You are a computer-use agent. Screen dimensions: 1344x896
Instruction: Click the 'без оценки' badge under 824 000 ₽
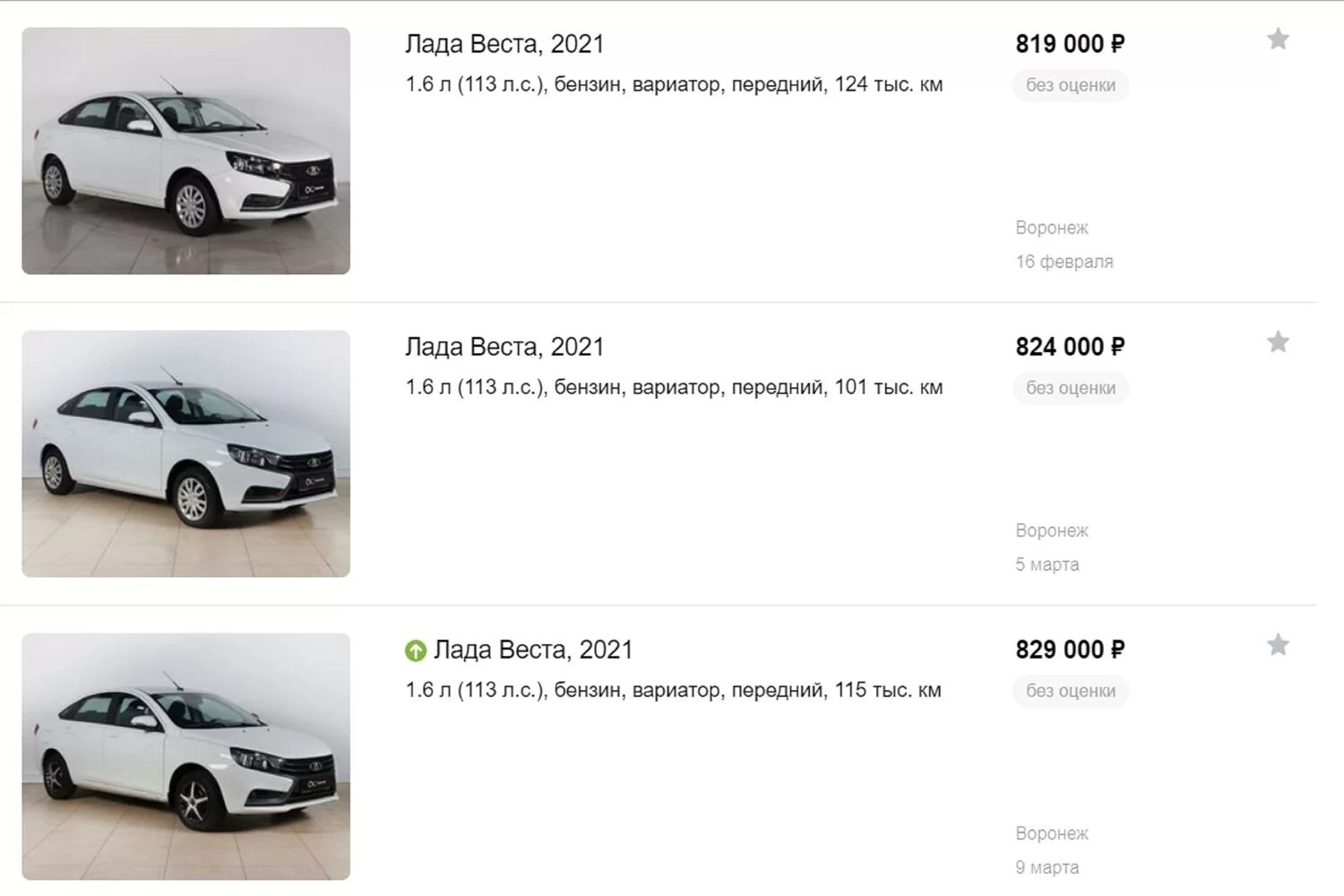coord(1071,388)
